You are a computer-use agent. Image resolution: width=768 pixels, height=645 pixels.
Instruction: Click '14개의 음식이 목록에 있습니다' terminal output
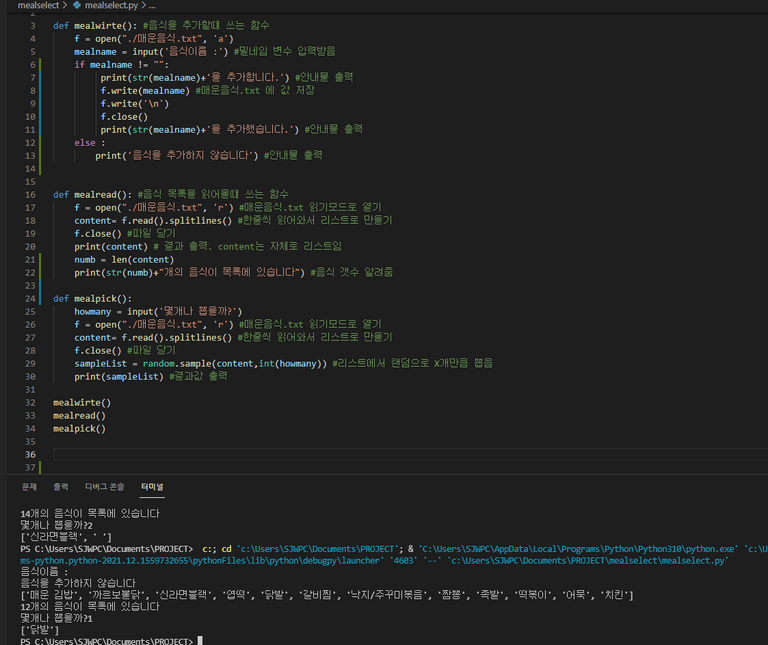point(90,514)
